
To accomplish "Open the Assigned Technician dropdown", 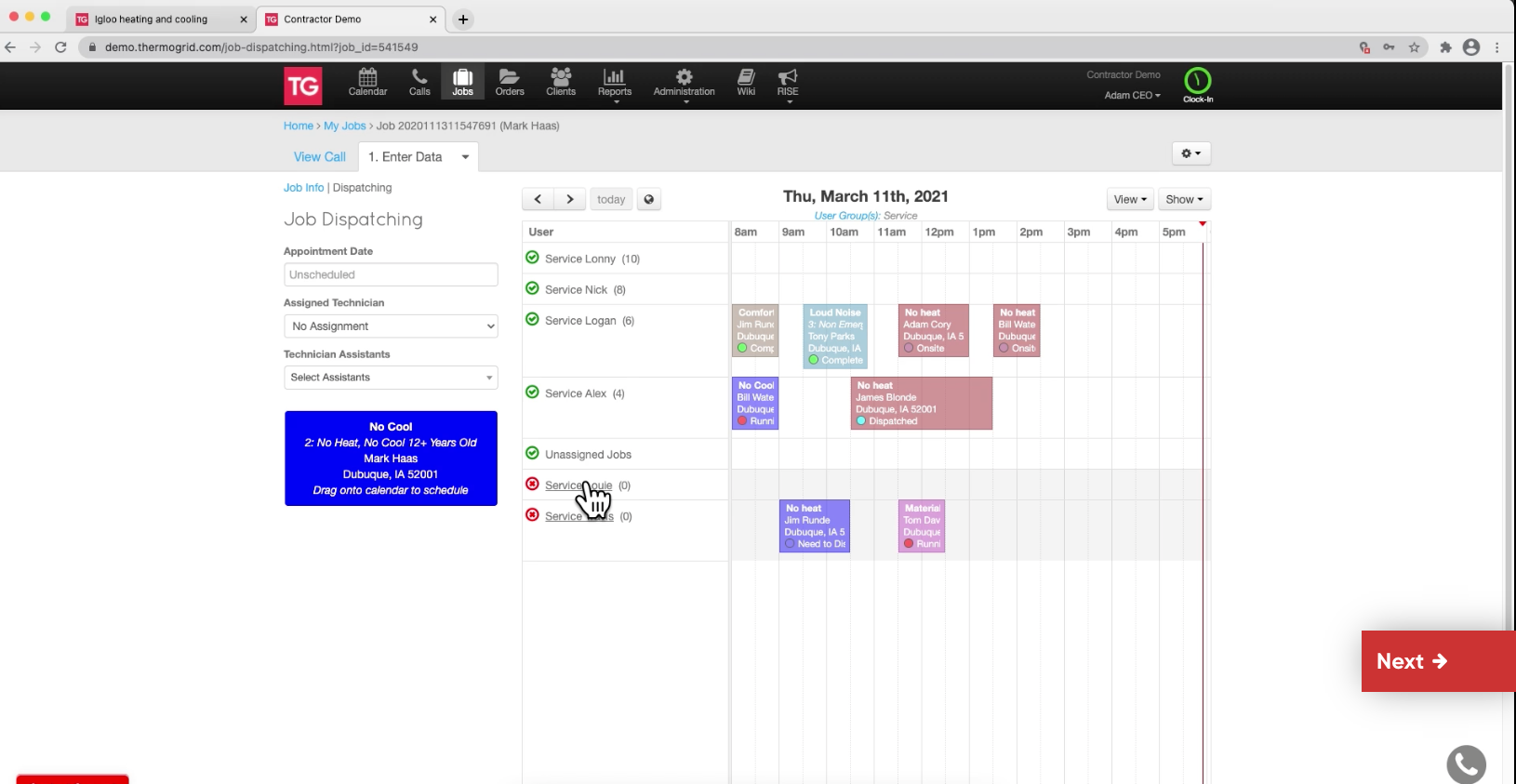I will [x=391, y=326].
